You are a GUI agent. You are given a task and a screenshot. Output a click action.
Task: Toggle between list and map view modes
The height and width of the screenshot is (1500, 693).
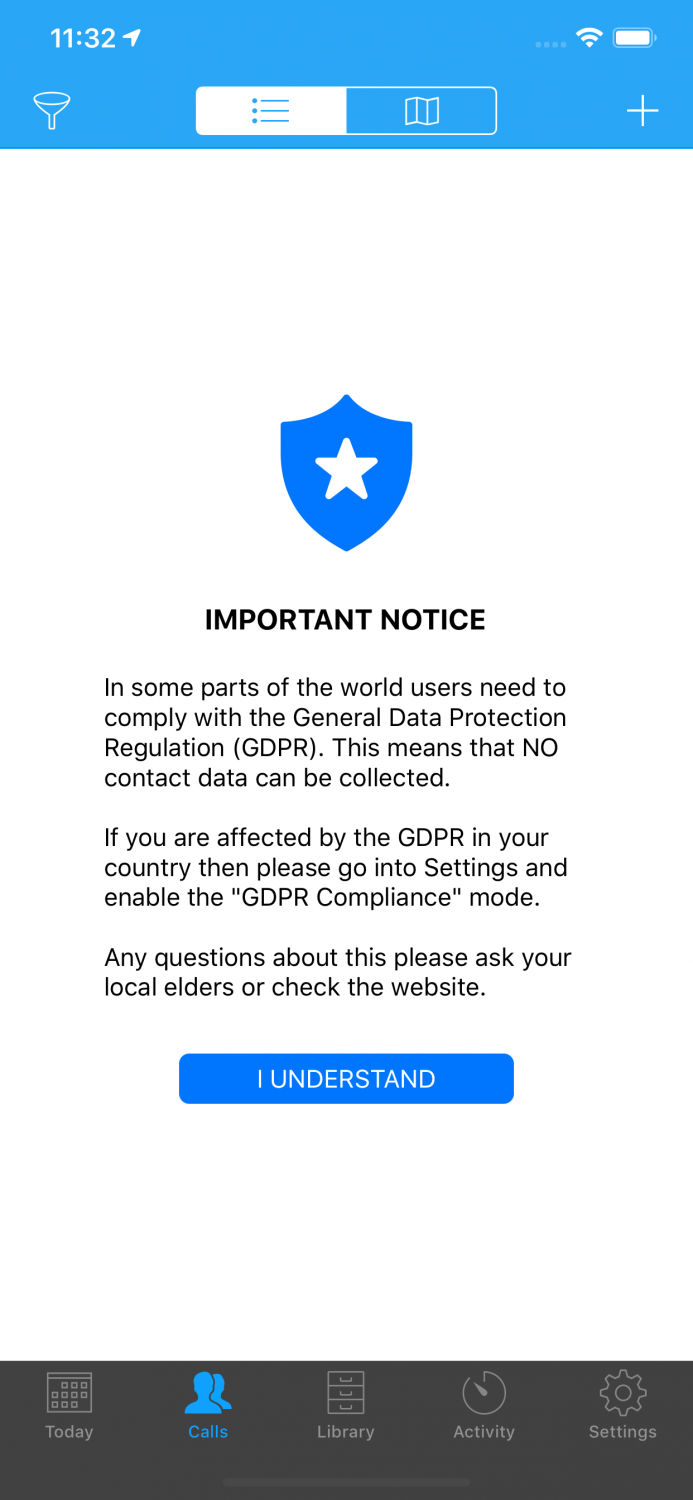(346, 110)
